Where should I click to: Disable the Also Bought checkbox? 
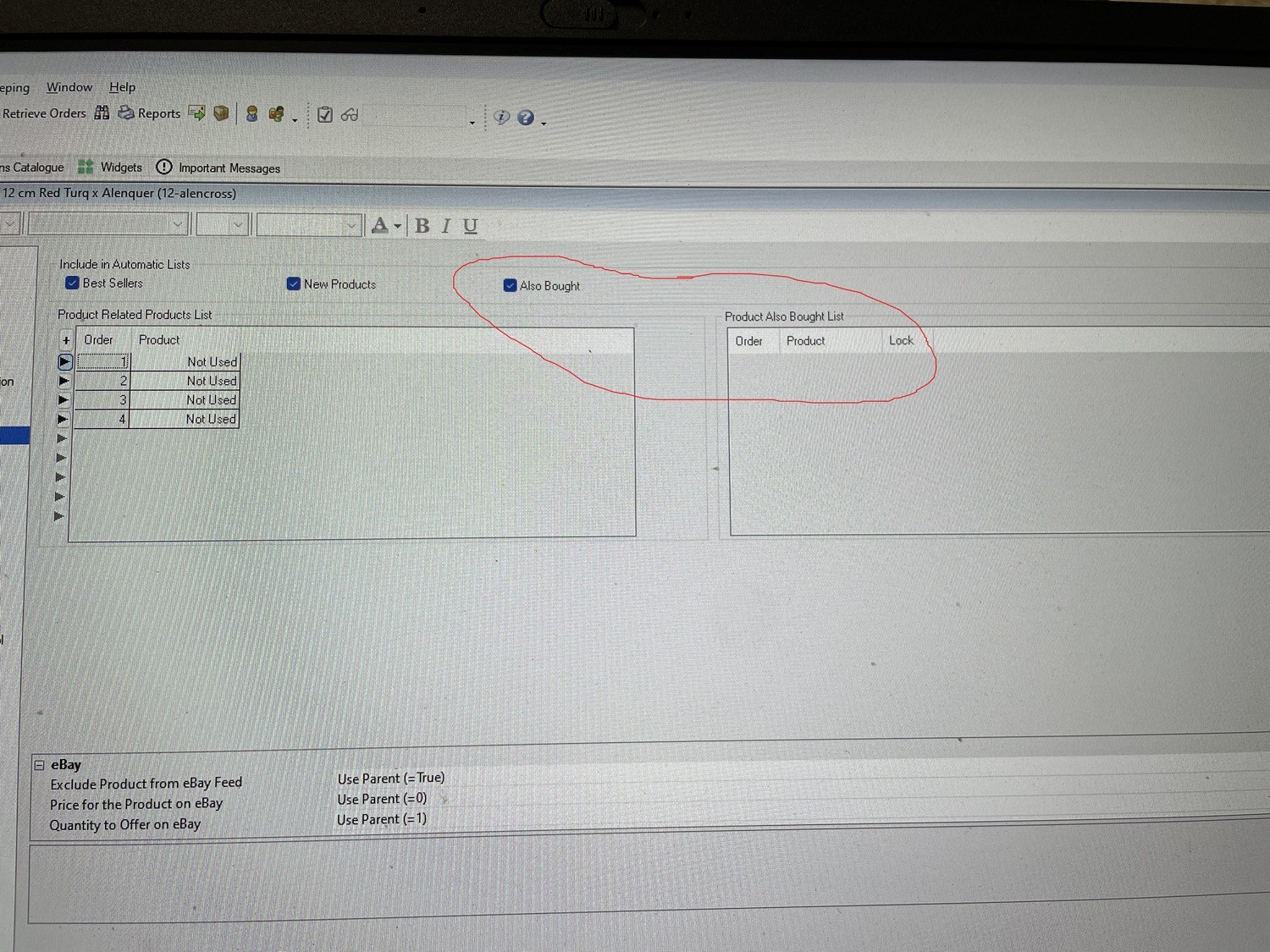coord(510,285)
